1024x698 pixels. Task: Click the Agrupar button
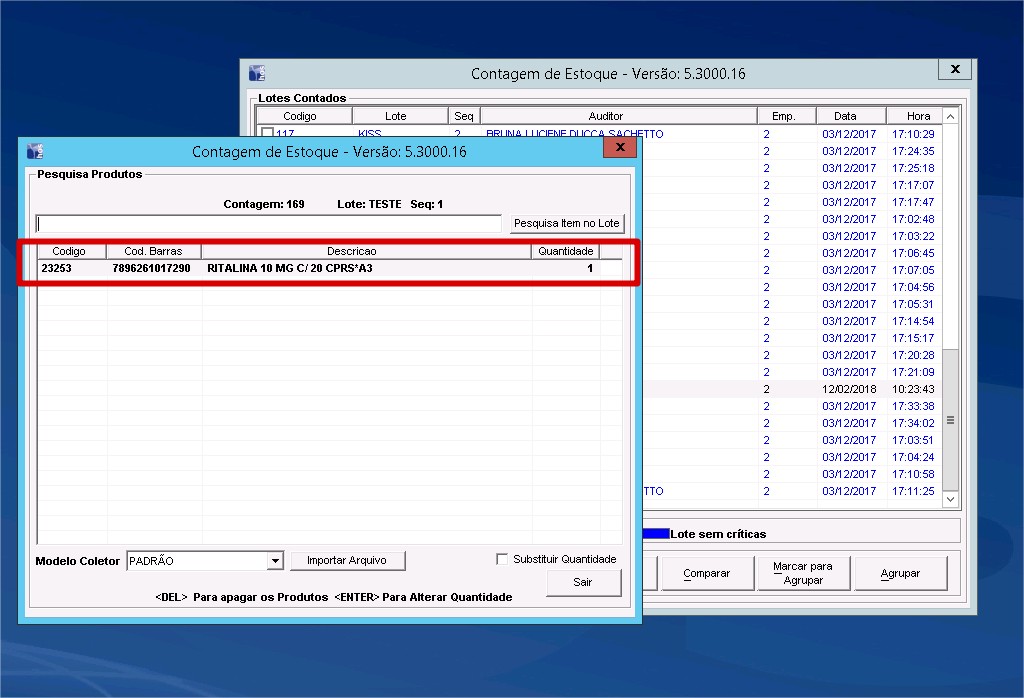pos(900,574)
